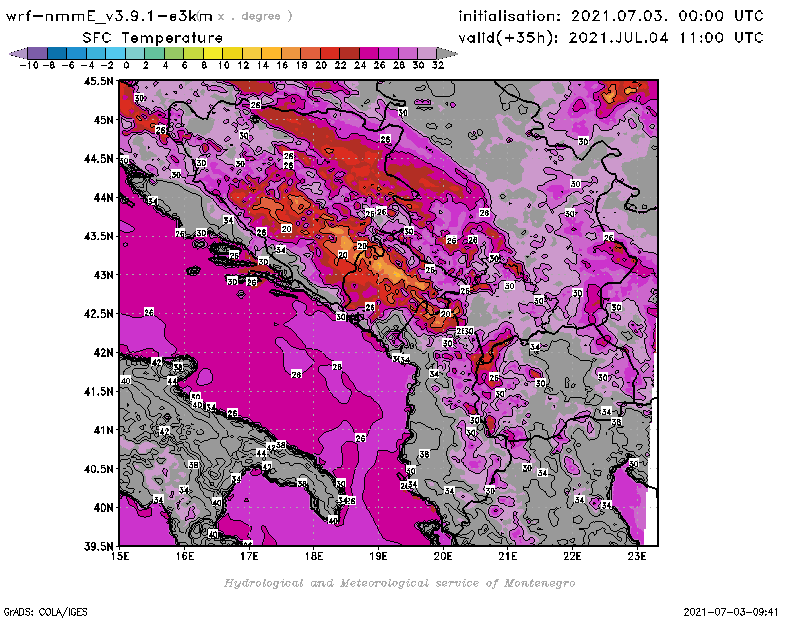Screen dimensions: 800x618
Task: Click the timestamp 2021-07-03-09:41
Action: 731,611
